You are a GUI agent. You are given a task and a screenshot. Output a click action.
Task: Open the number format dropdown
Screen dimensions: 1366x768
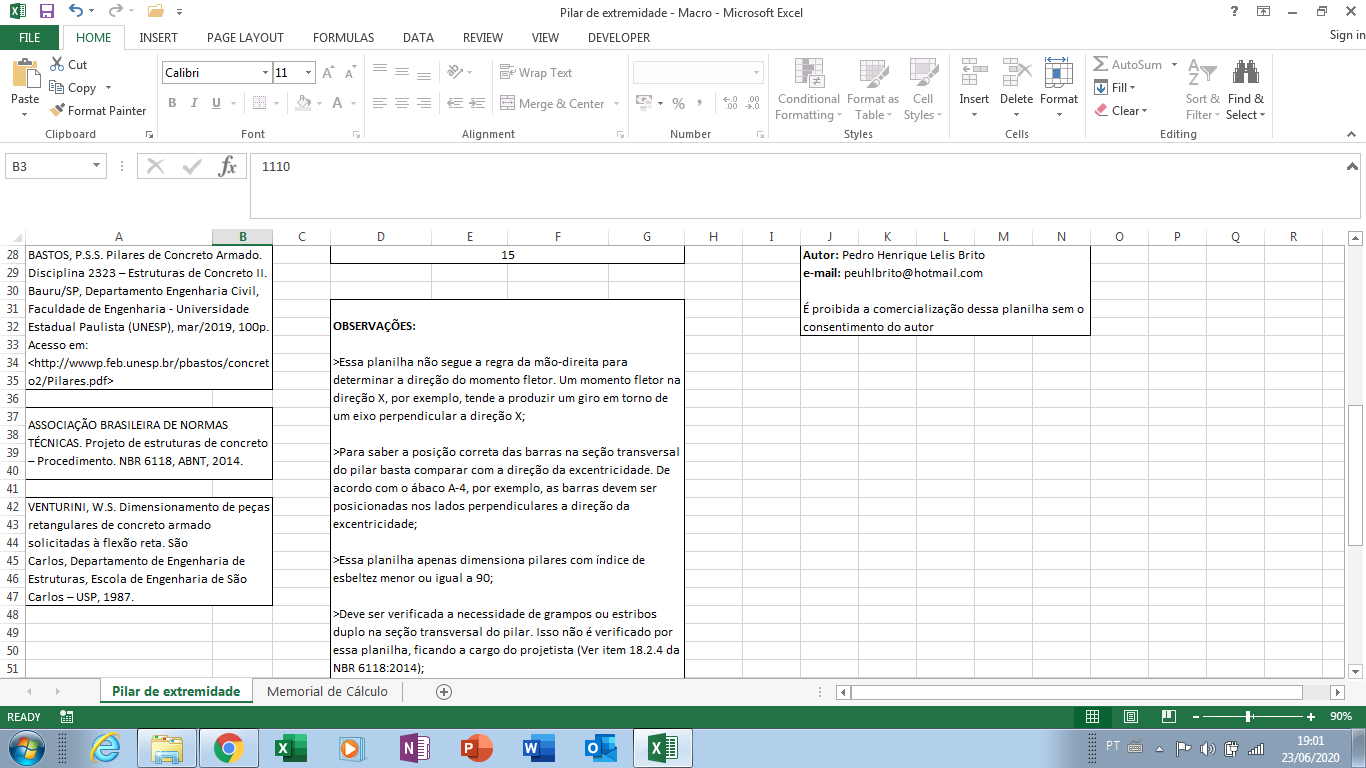(x=758, y=73)
